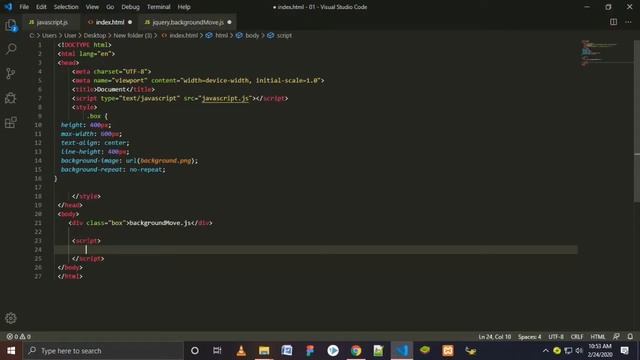
Task: Place cursor on the Document title text
Action: tap(111, 89)
